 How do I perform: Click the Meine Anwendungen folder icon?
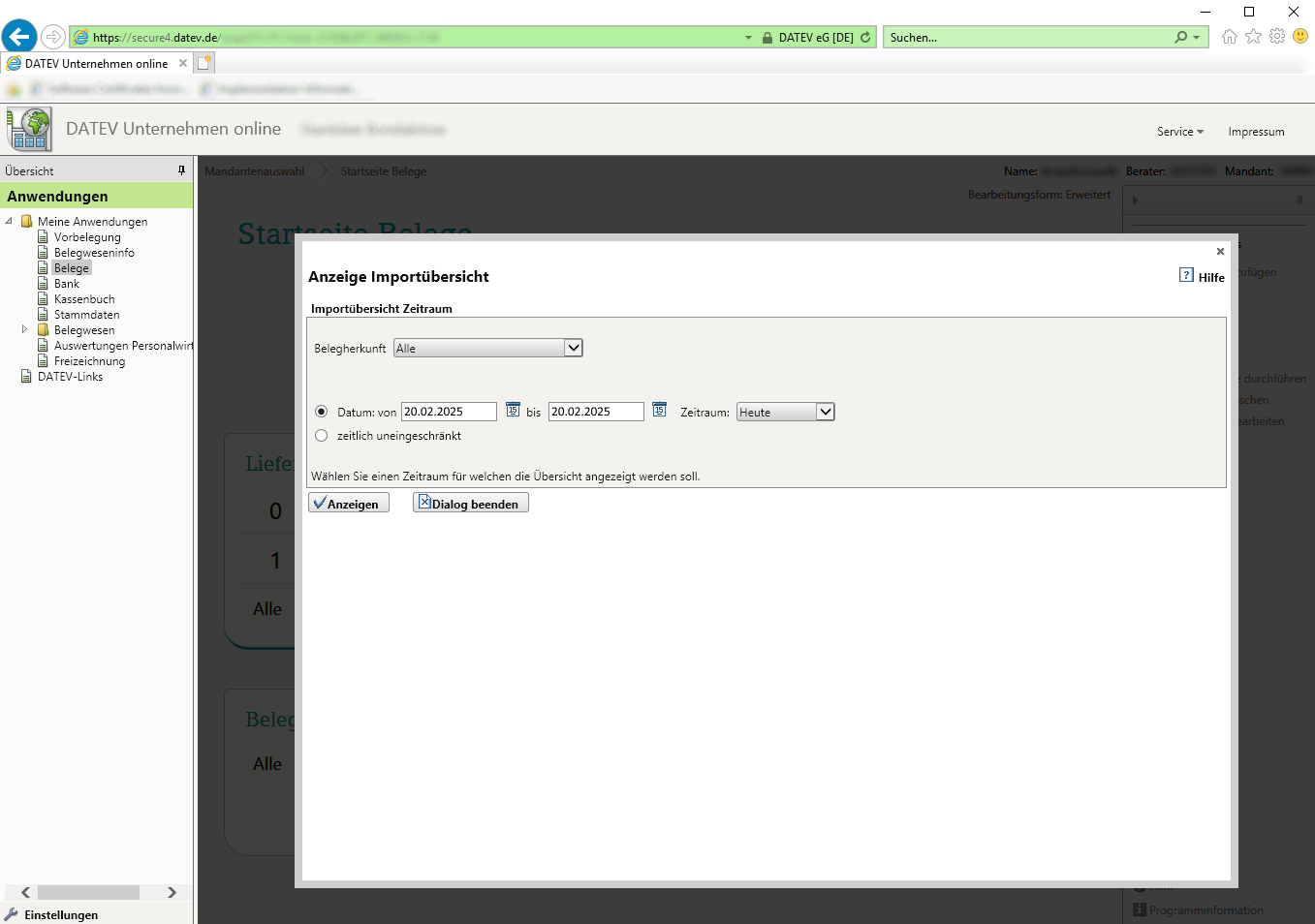27,221
